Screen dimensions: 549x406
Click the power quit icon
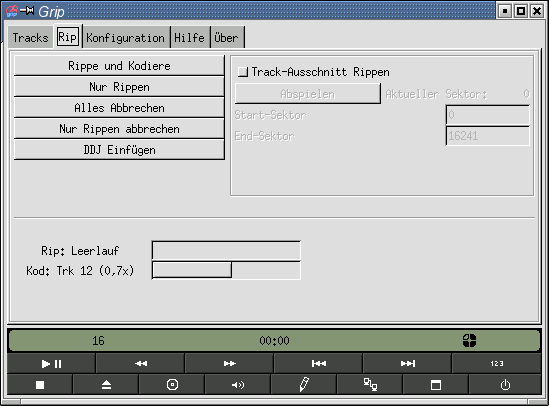pos(505,385)
